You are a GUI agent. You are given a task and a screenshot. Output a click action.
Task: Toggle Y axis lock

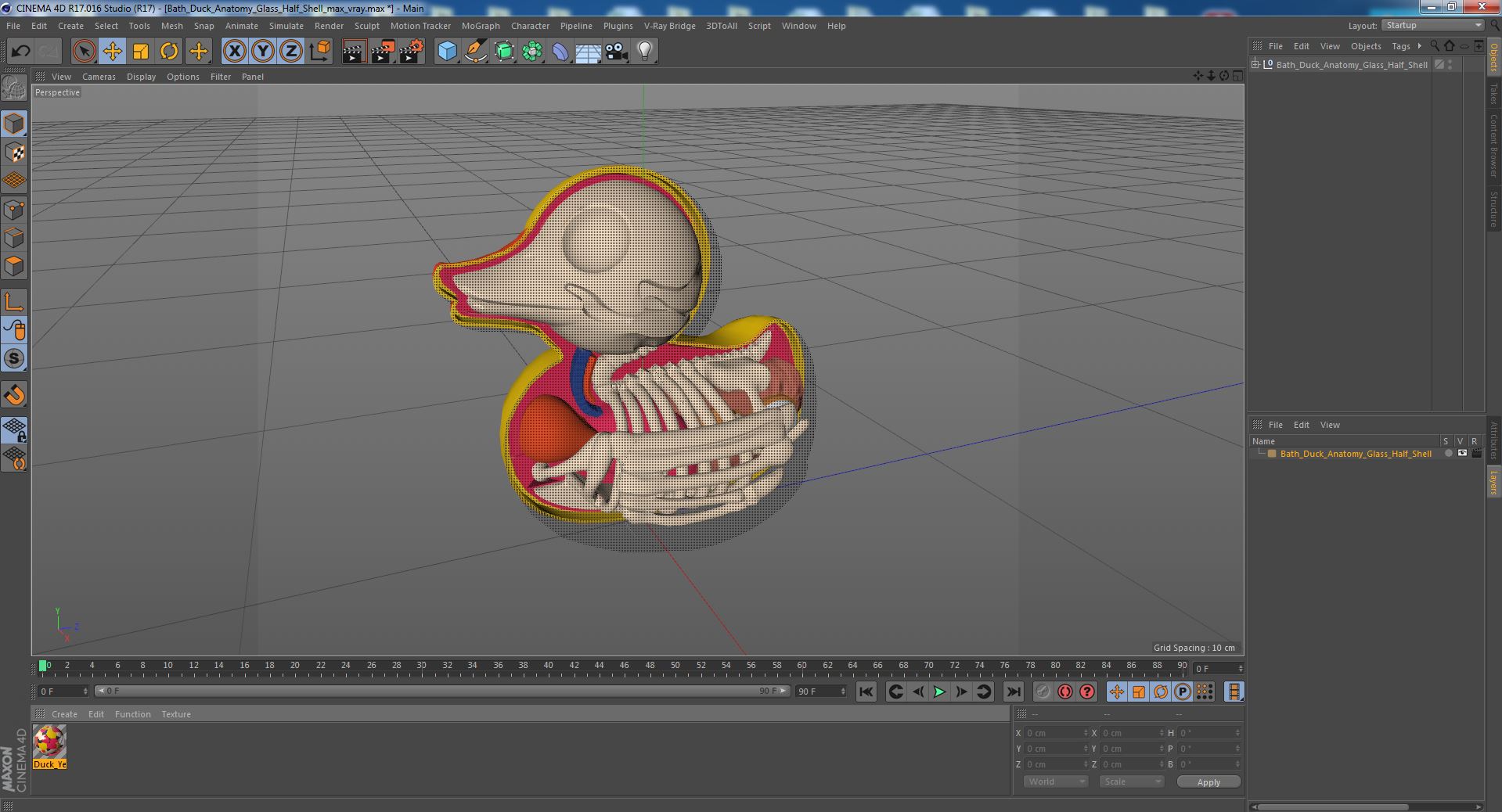pos(263,52)
